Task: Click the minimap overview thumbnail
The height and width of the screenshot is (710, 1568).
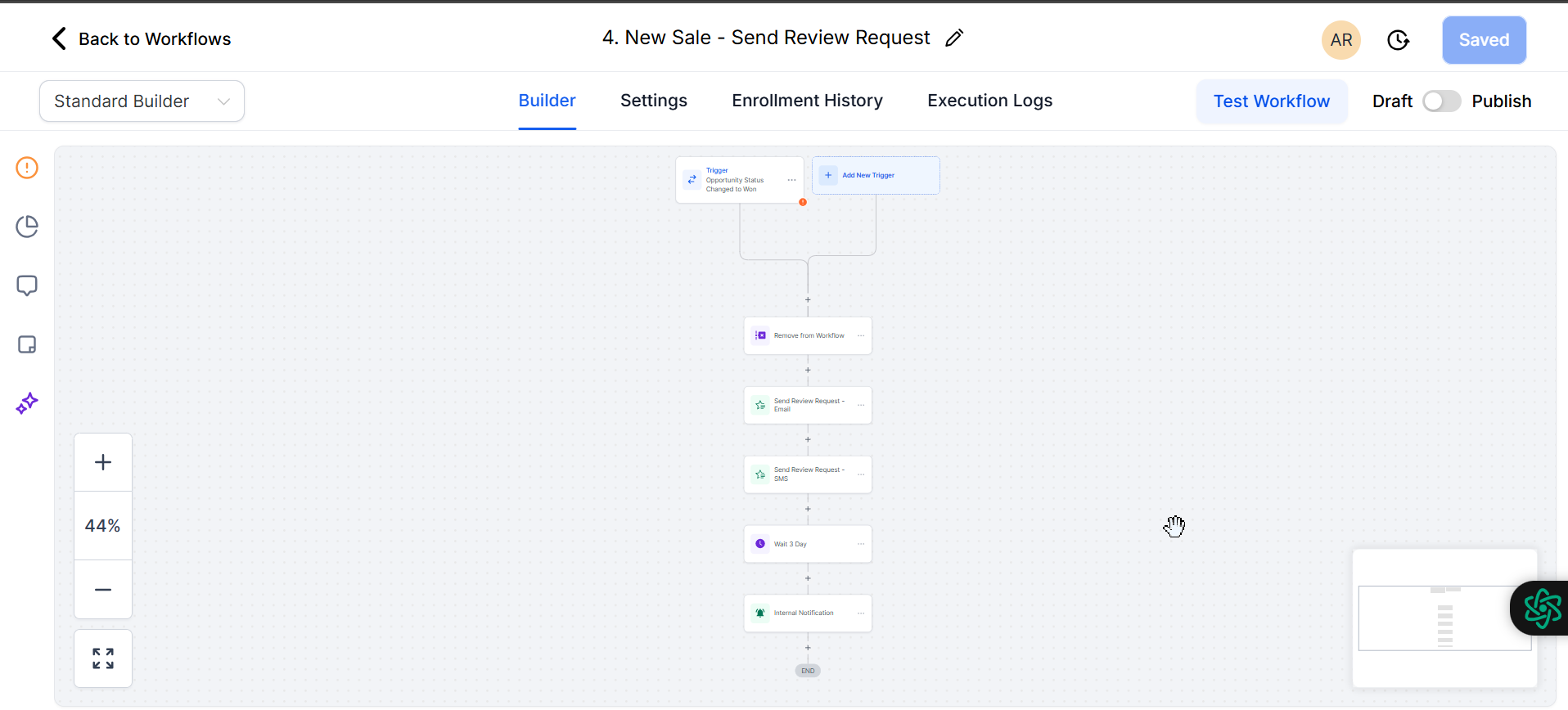Action: [1444, 618]
